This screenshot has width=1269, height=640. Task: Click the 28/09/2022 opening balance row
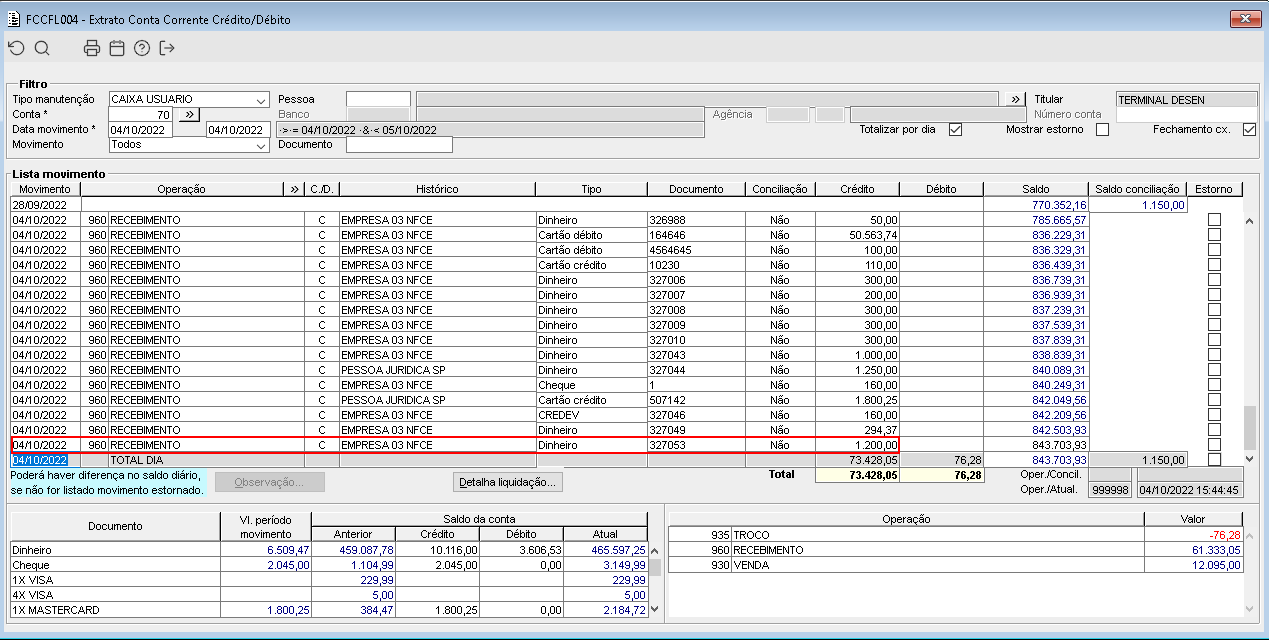point(597,204)
